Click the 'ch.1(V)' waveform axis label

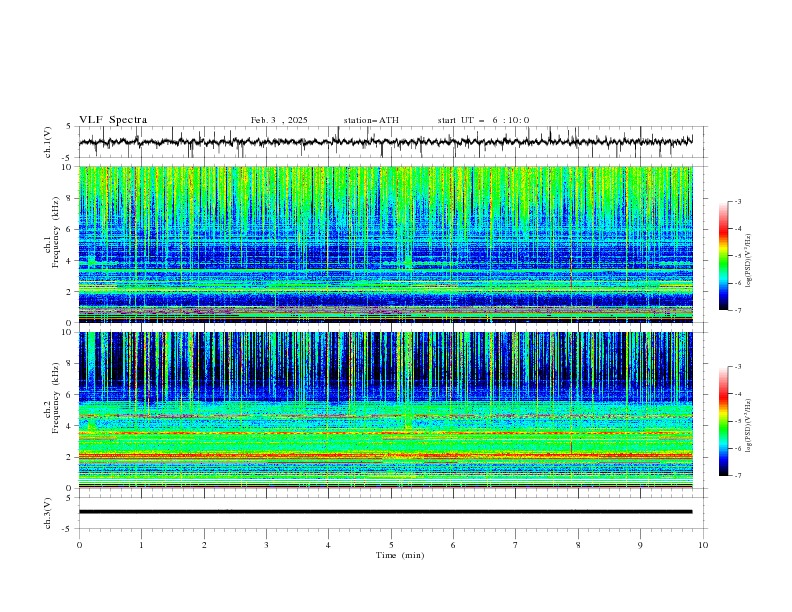click(48, 142)
